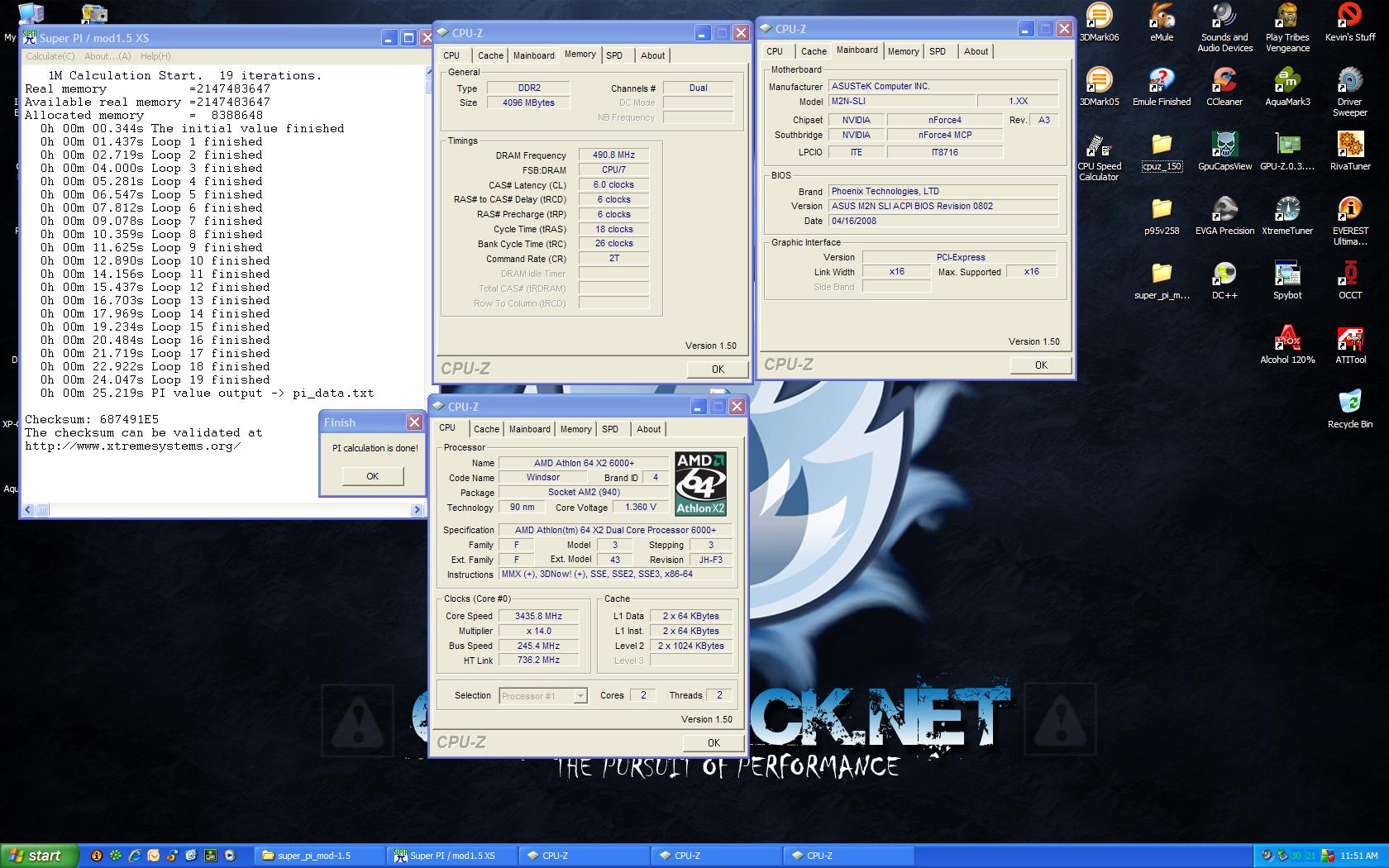Open the GPU-Z desktop icon

point(1287,151)
